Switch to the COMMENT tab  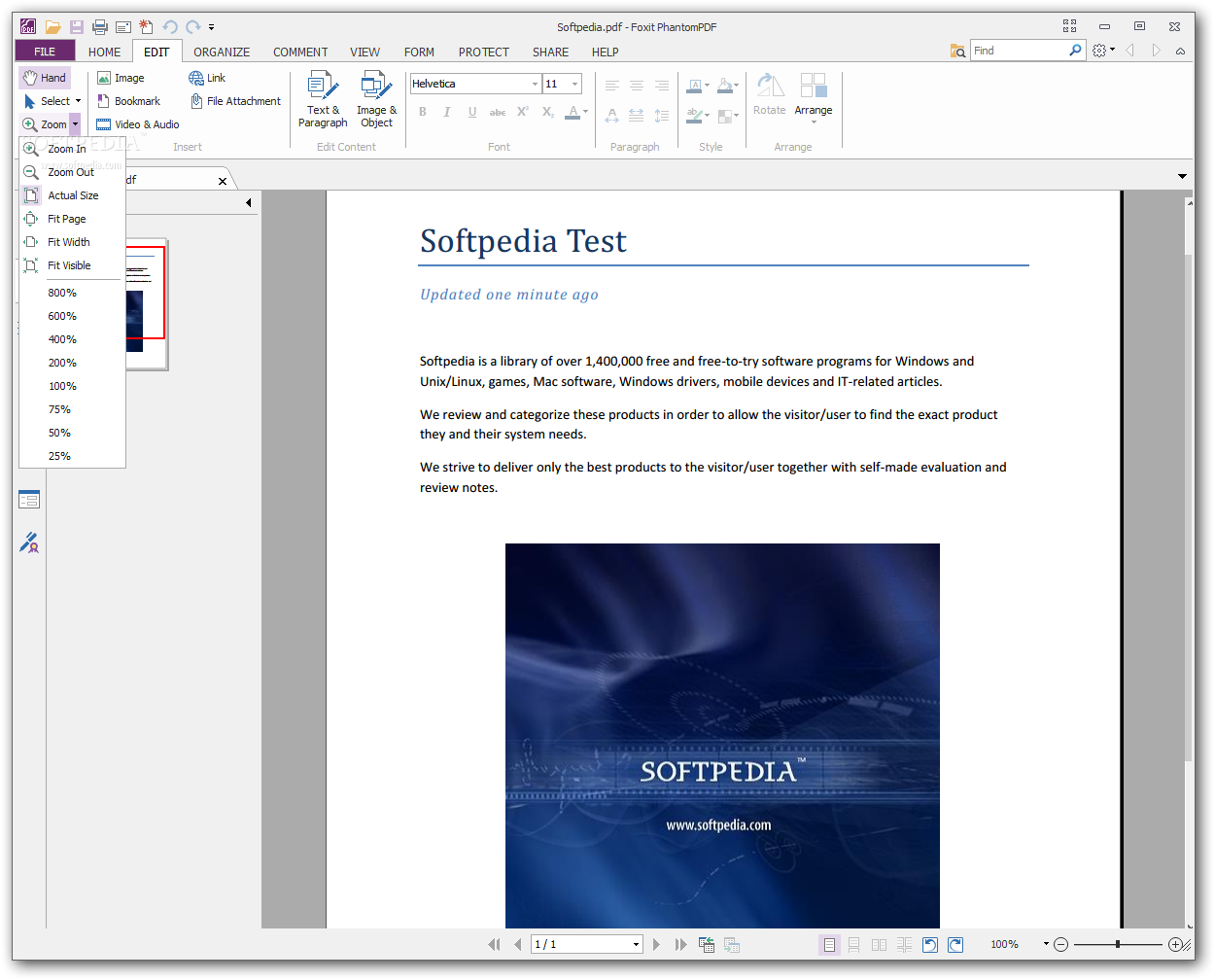[300, 52]
